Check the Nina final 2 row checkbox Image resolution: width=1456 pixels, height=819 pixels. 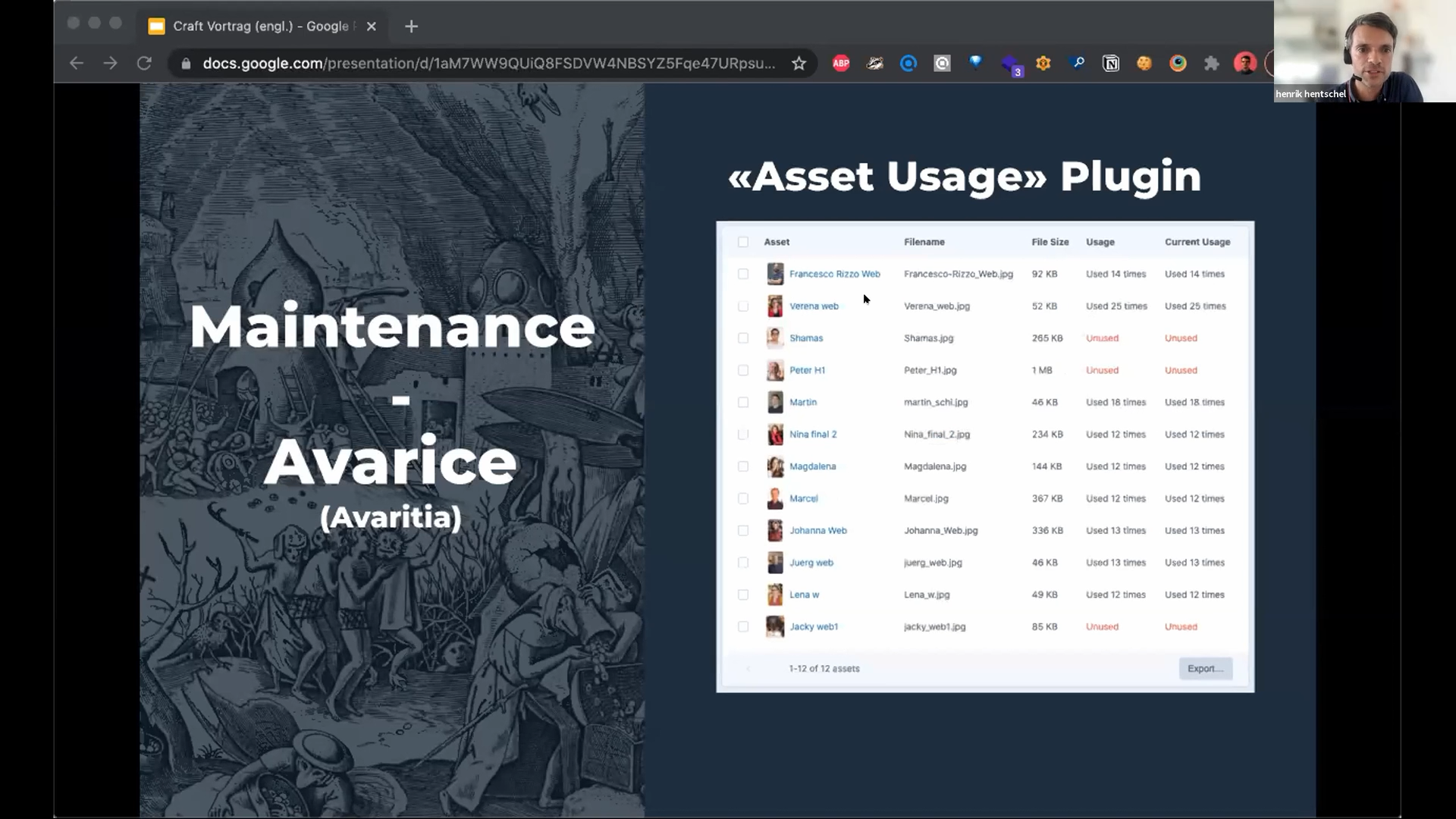click(x=743, y=435)
